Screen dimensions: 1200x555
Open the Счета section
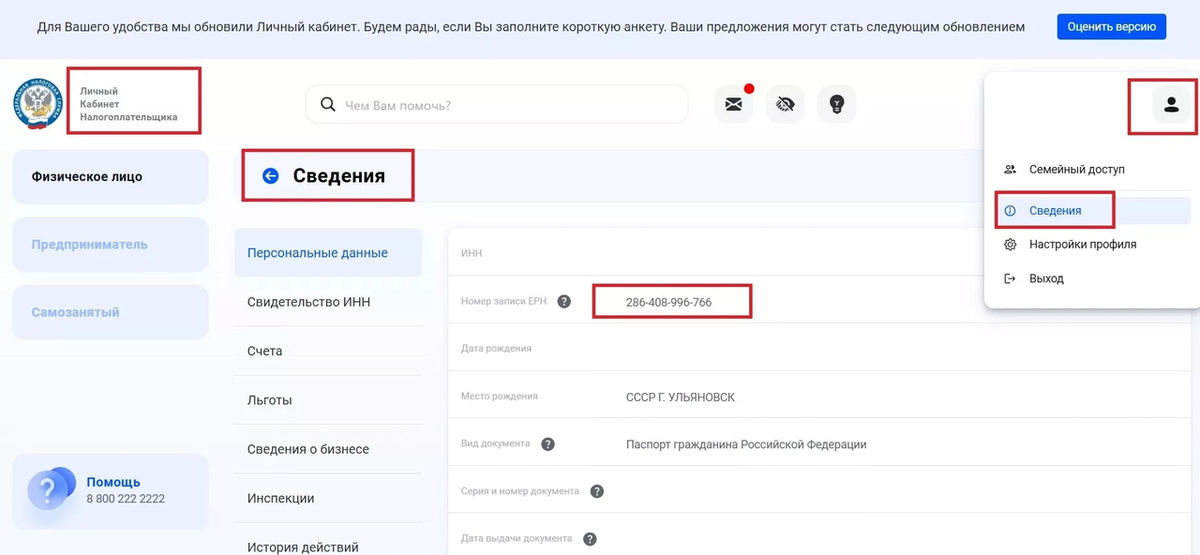click(329, 351)
